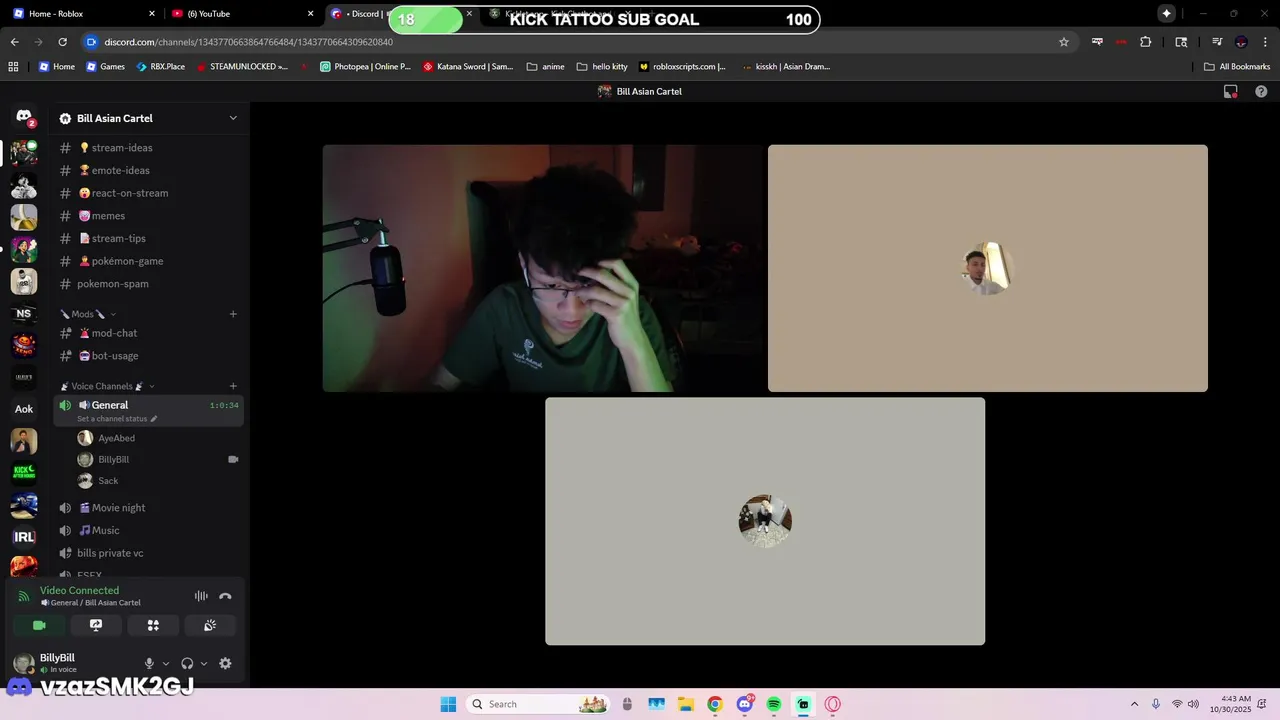Viewport: 1280px width, 720px height.
Task: Toggle camera in voice panel
Action: [x=39, y=625]
